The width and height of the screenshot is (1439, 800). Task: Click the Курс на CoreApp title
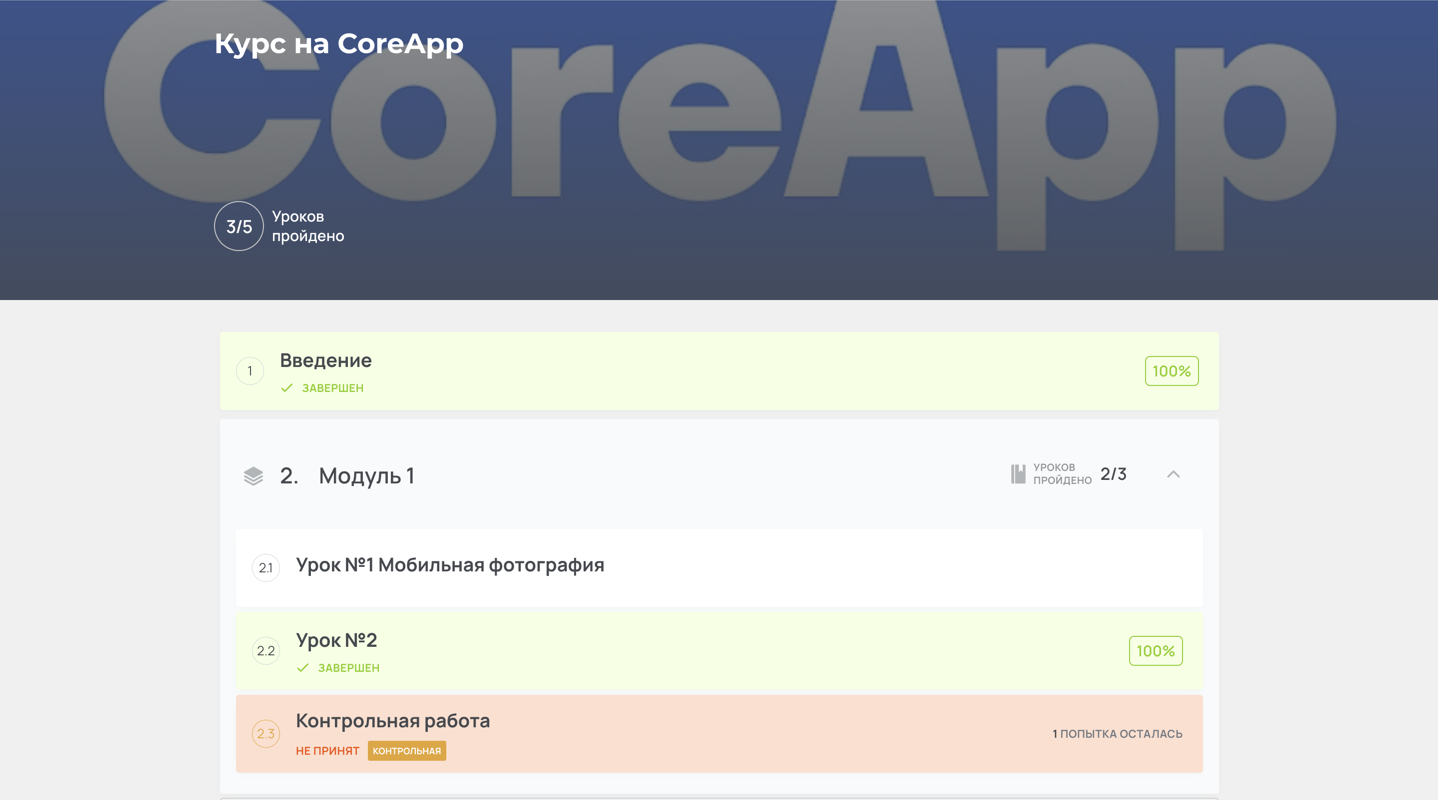coord(339,44)
